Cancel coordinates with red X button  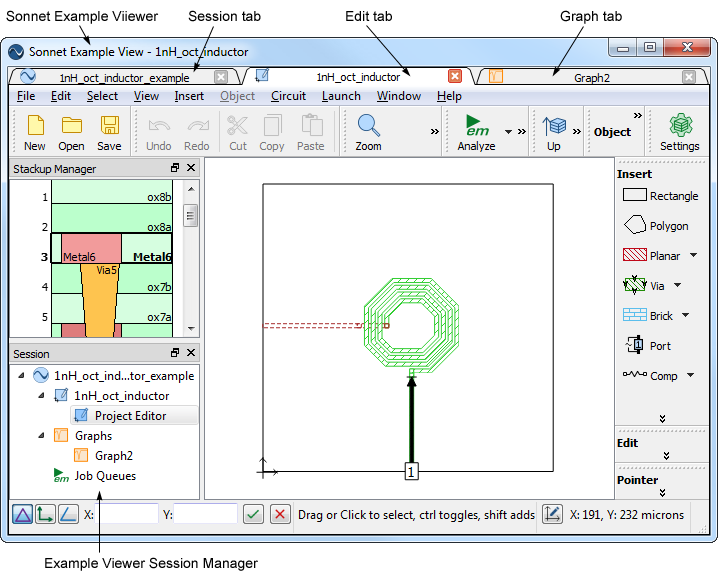pos(280,514)
